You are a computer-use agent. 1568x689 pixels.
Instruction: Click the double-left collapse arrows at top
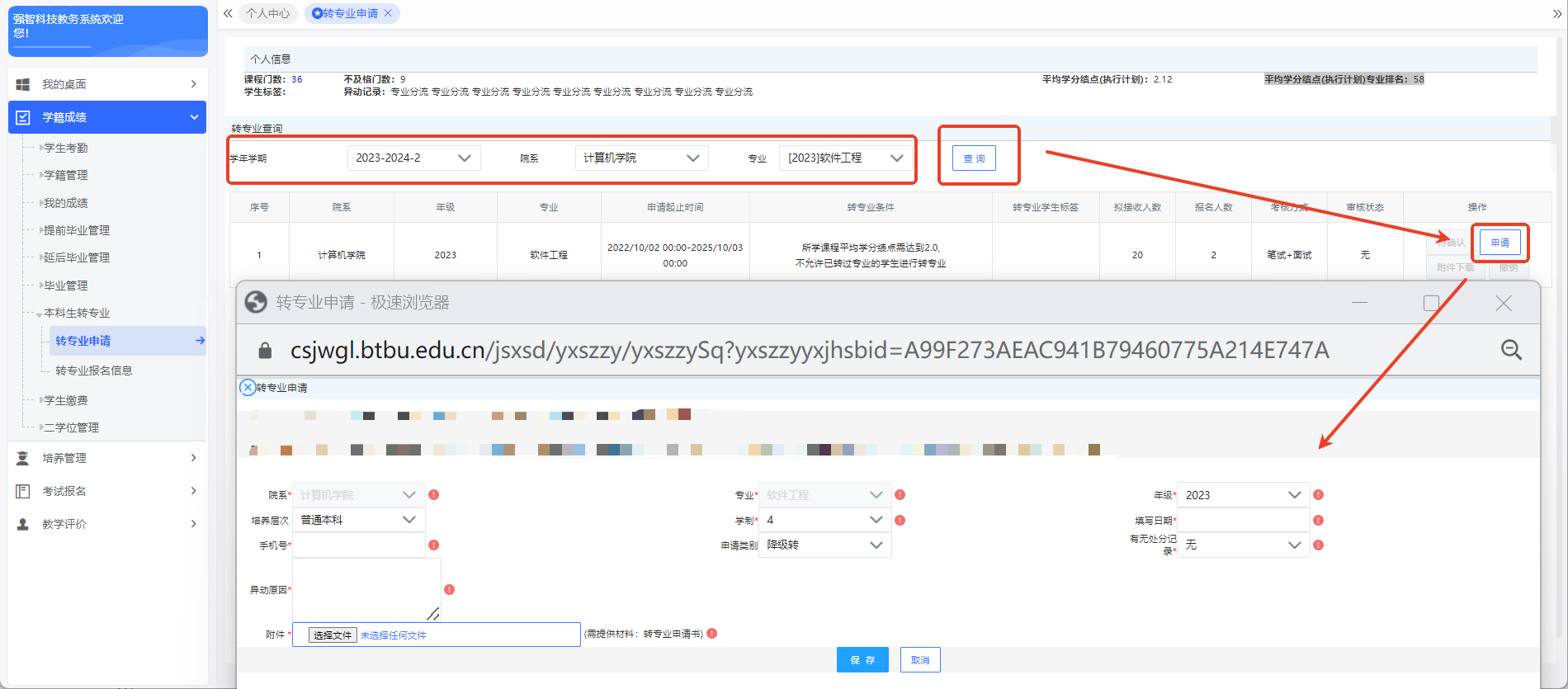tap(228, 13)
